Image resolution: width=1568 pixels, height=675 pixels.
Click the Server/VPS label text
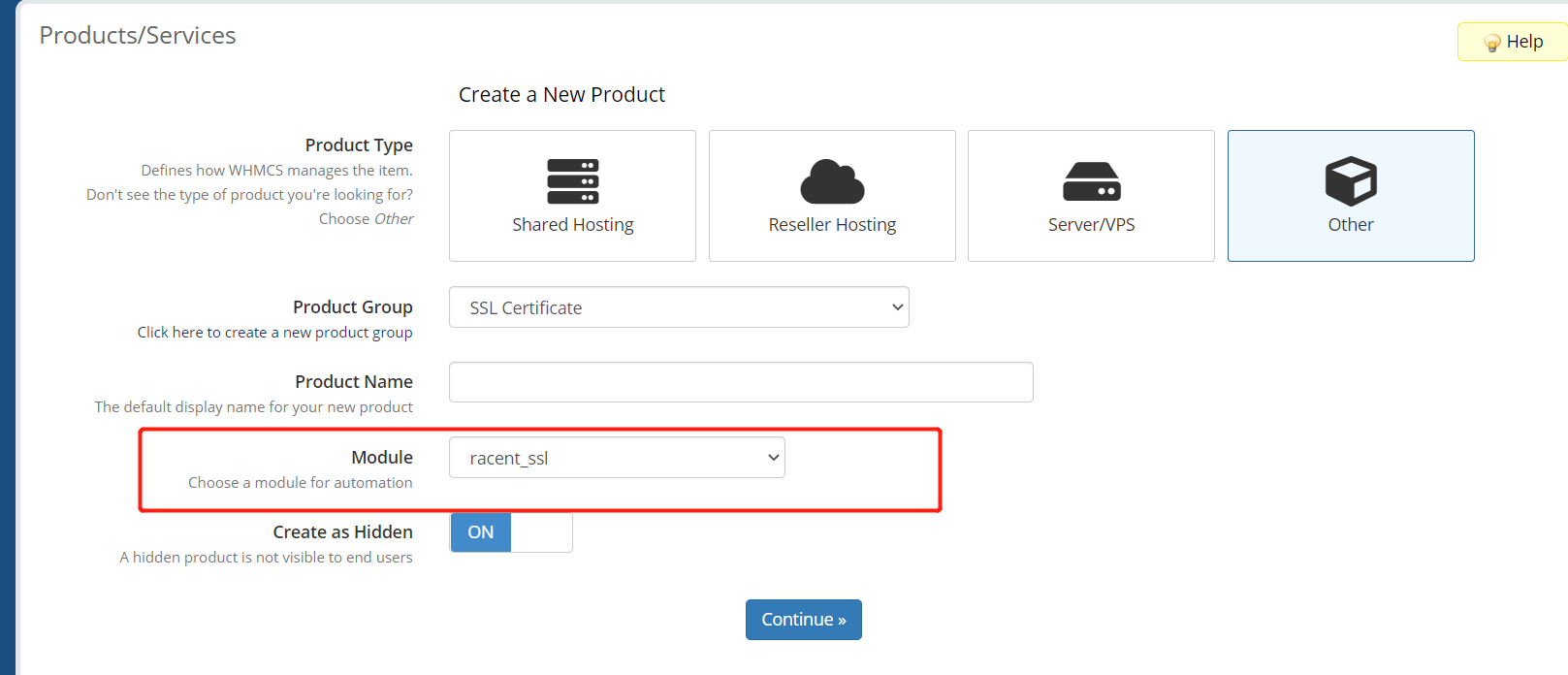pos(1092,225)
